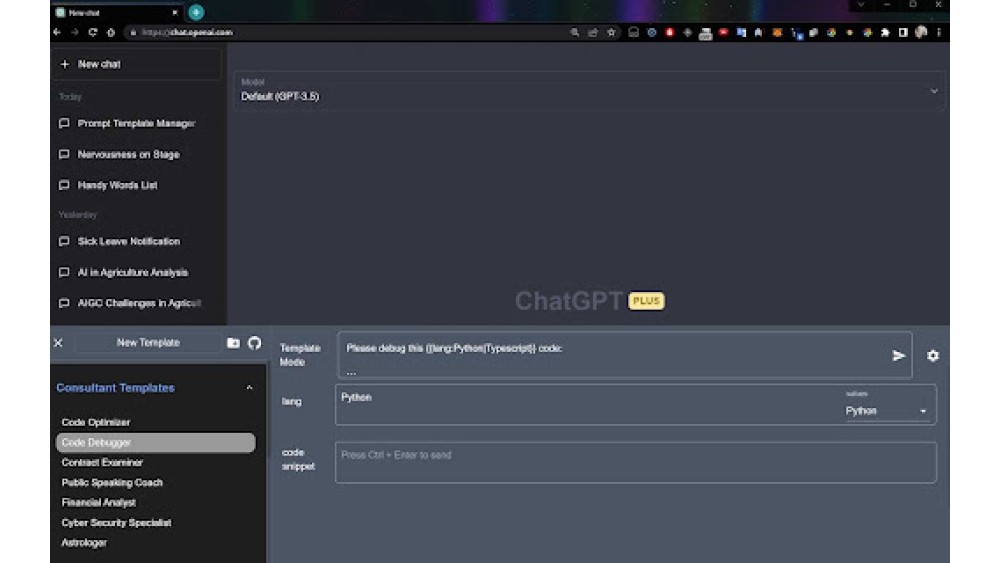
Task: Expand the Model selection dropdown
Action: (x=589, y=91)
